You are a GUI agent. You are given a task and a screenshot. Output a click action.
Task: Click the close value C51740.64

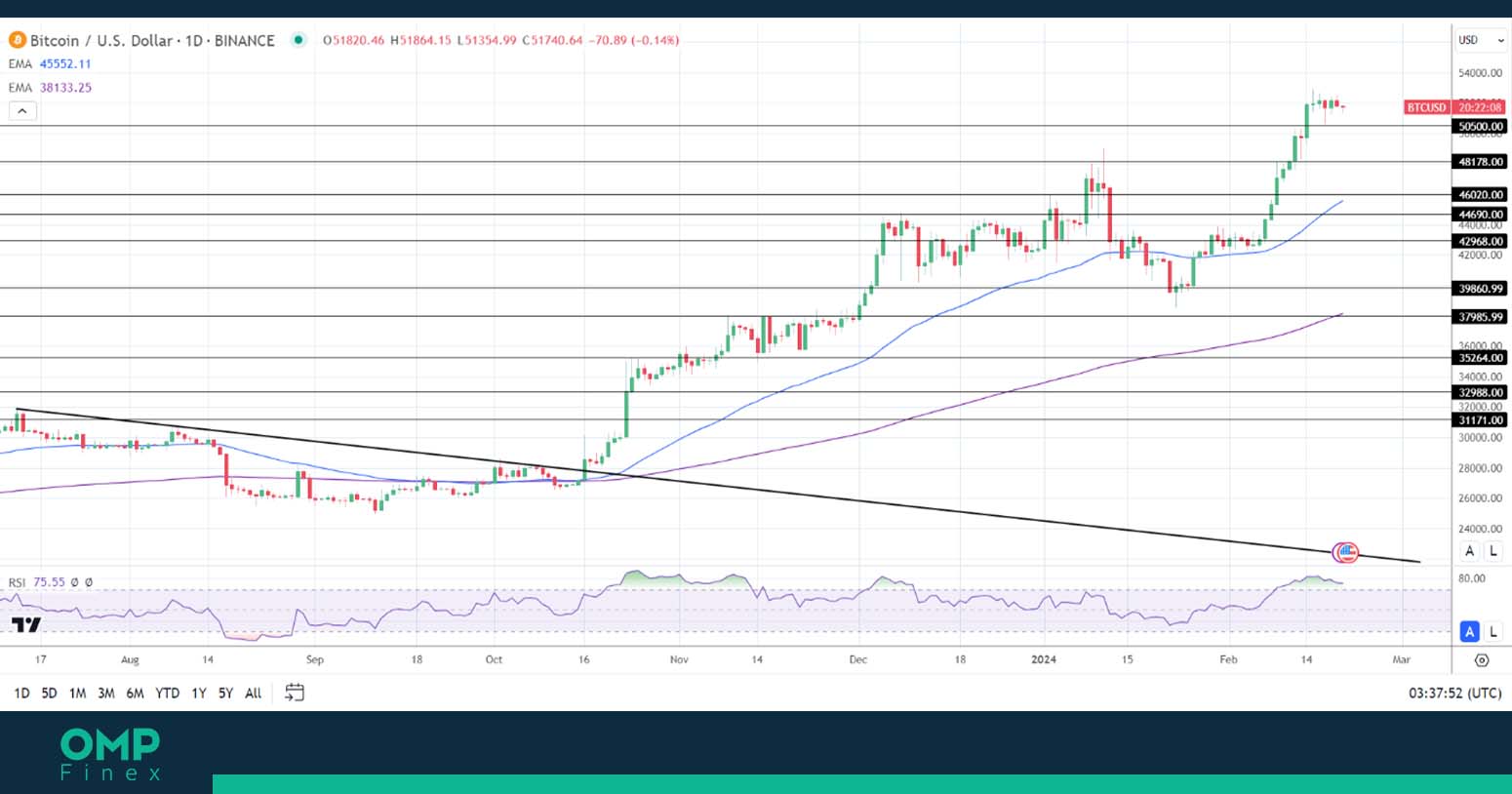coord(552,40)
